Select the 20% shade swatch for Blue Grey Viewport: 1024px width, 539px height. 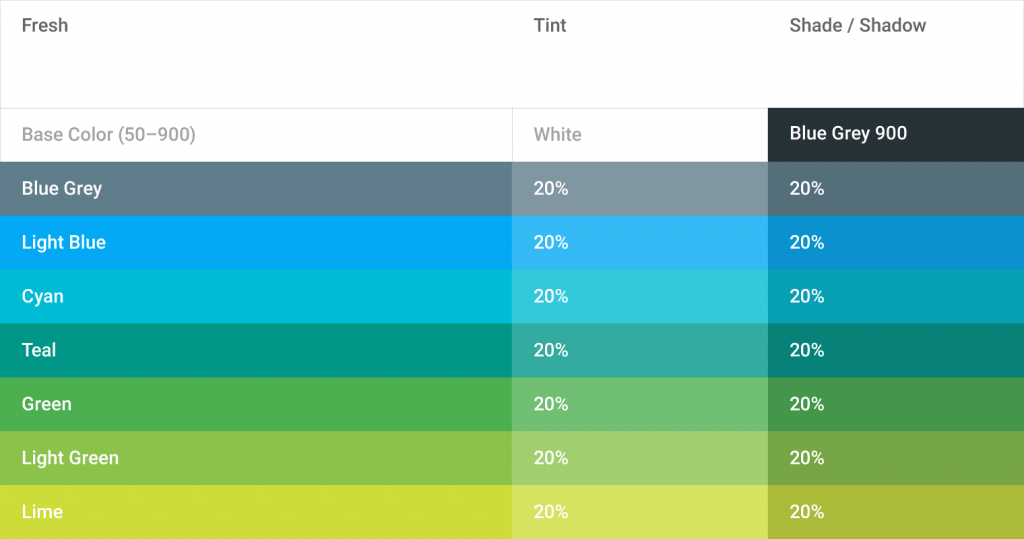tap(895, 188)
